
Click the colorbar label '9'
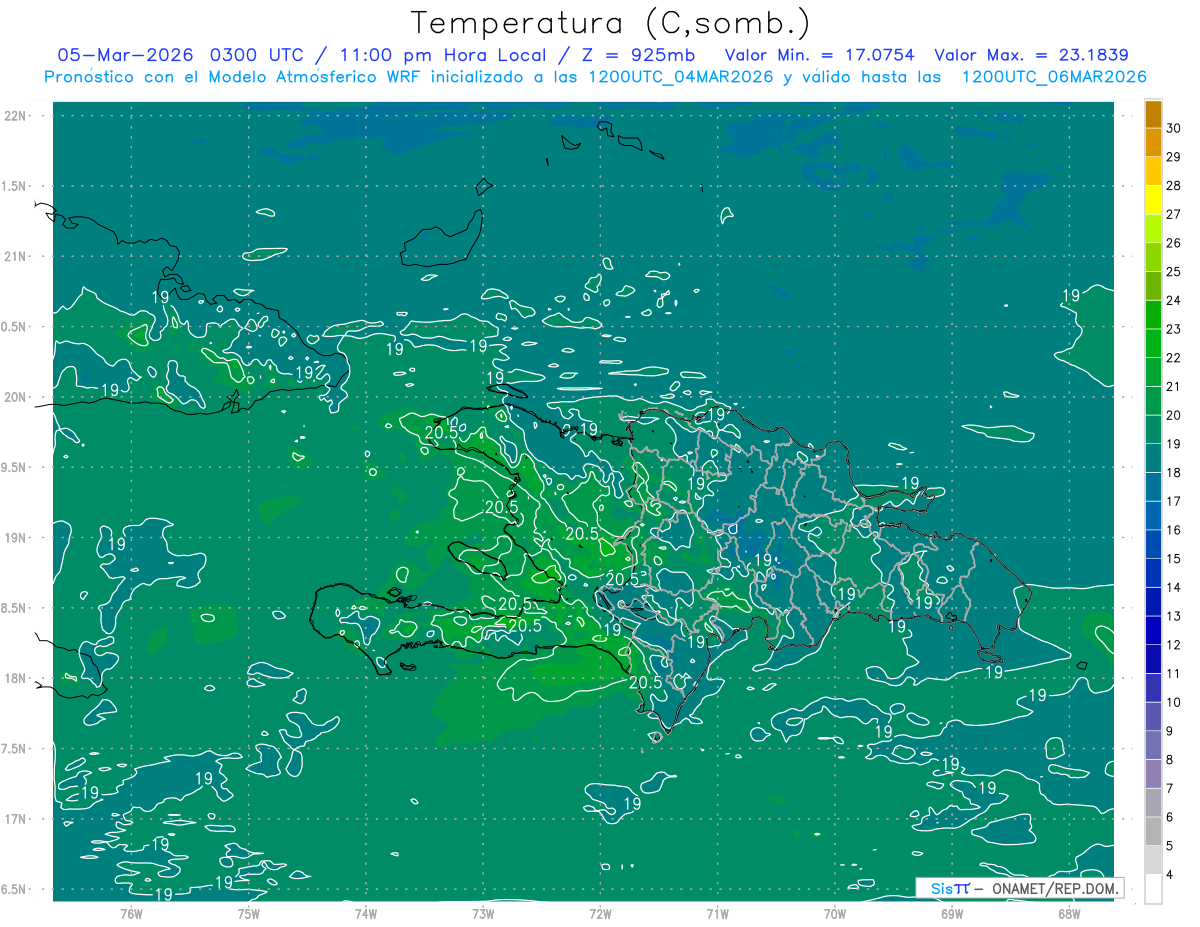[x=1171, y=731]
